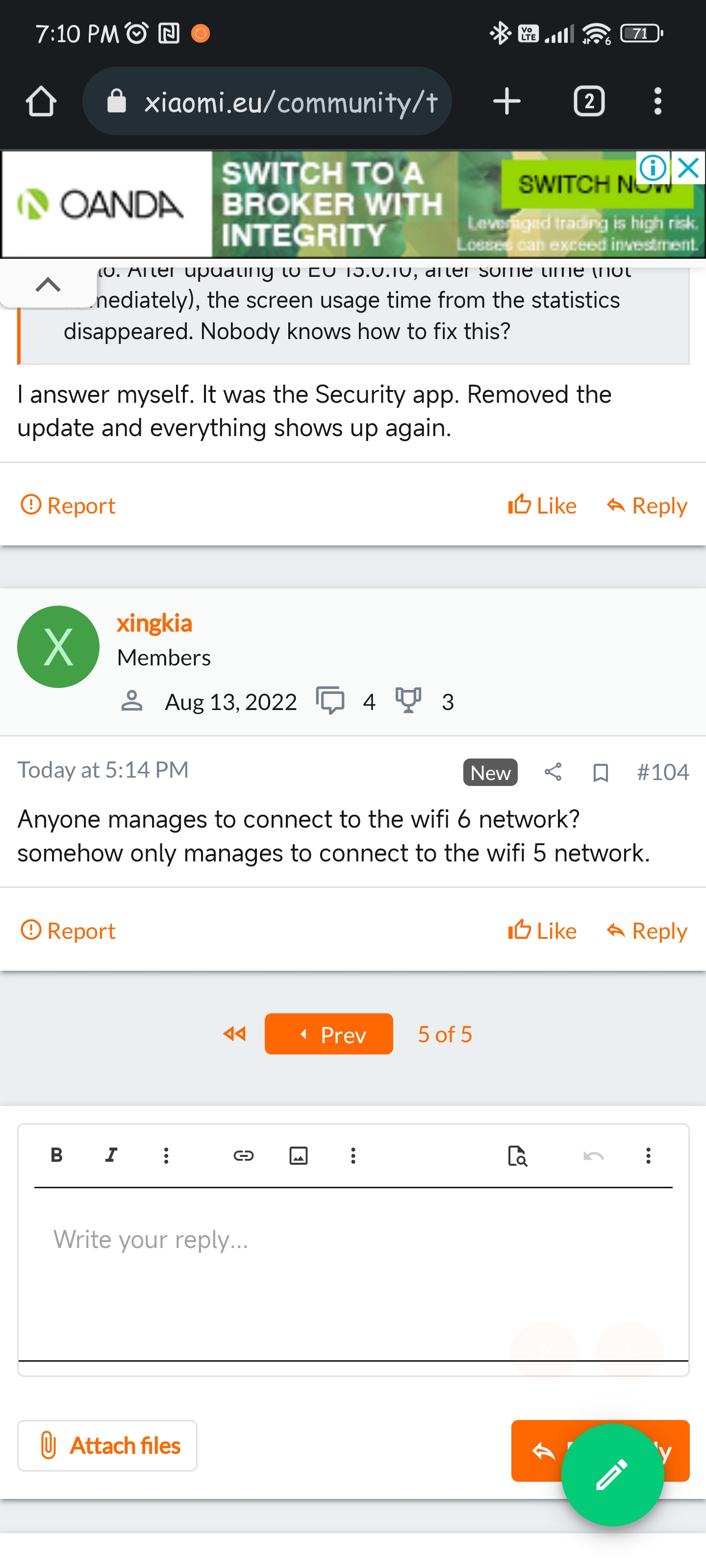This screenshot has height=1568, width=706.
Task: Insert an image in the reply
Action: click(299, 1155)
